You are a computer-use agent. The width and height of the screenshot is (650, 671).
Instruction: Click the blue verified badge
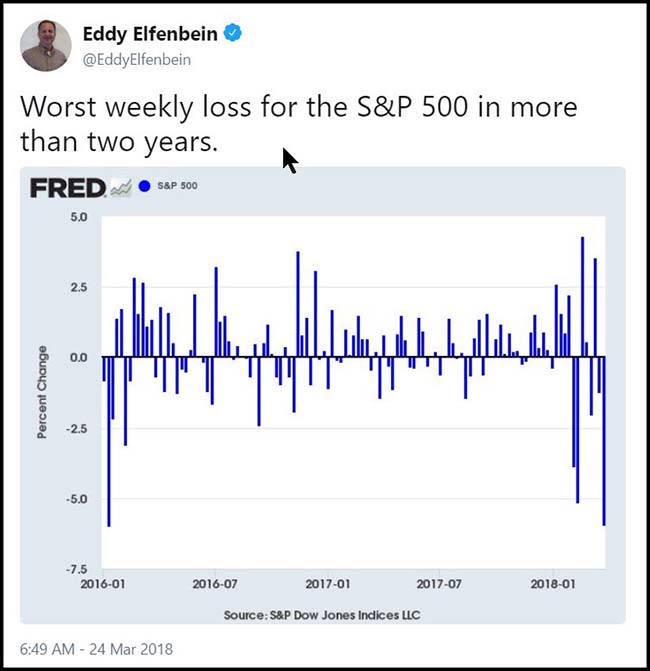tap(233, 34)
